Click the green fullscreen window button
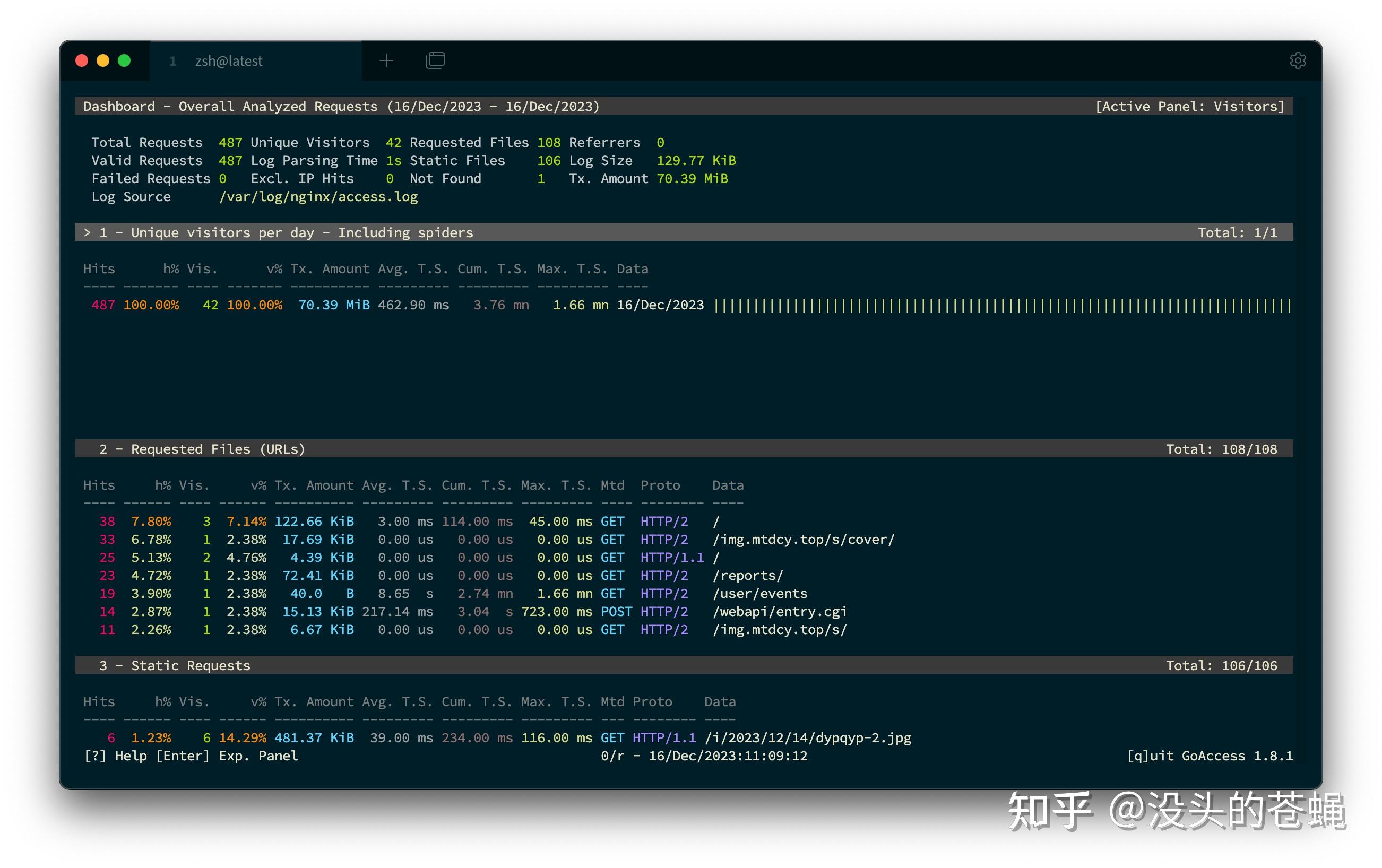The width and height of the screenshot is (1382, 868). coord(124,61)
